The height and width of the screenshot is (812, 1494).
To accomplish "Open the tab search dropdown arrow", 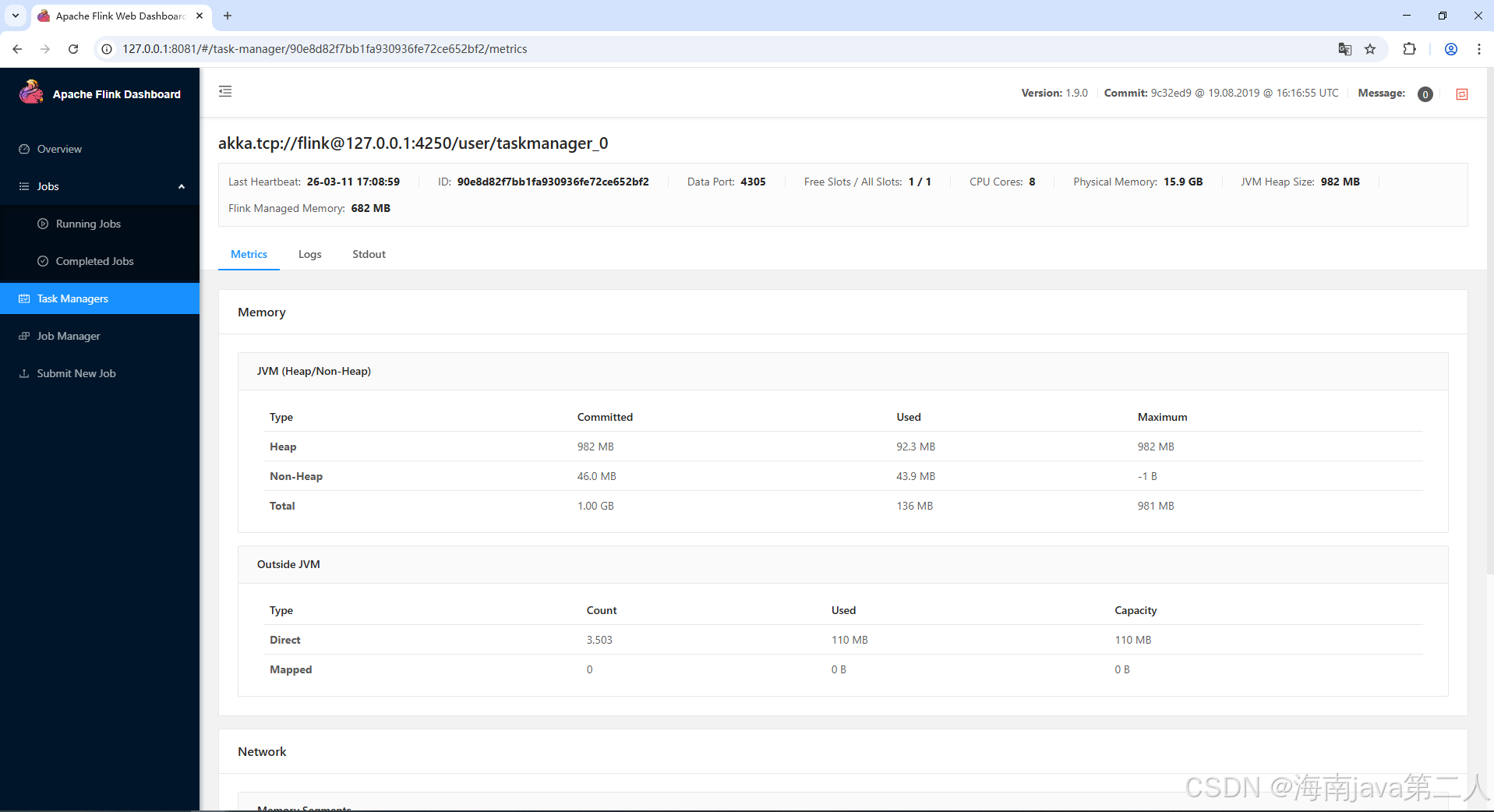I will [x=16, y=16].
